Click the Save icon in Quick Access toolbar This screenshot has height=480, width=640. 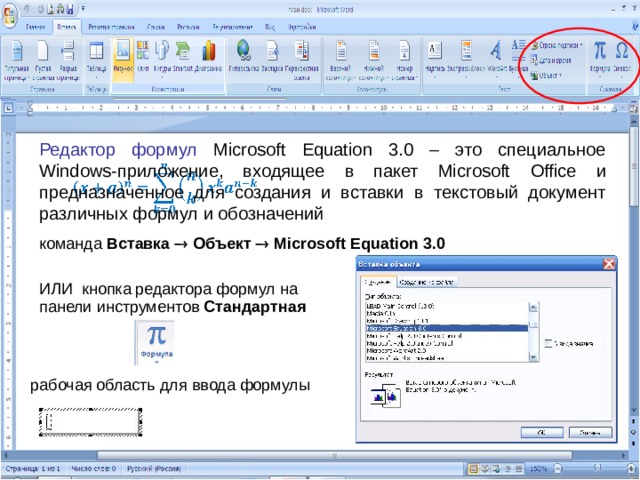(70, 9)
